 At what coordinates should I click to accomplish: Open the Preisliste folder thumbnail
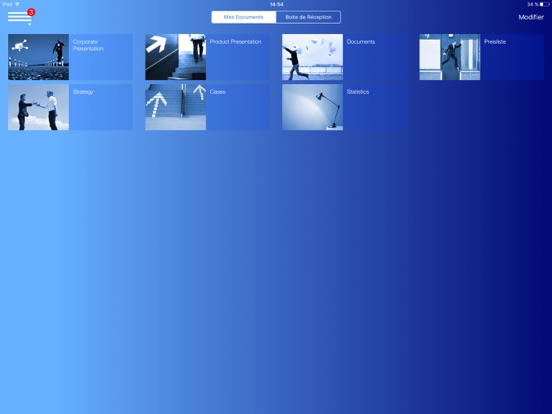tap(450, 57)
